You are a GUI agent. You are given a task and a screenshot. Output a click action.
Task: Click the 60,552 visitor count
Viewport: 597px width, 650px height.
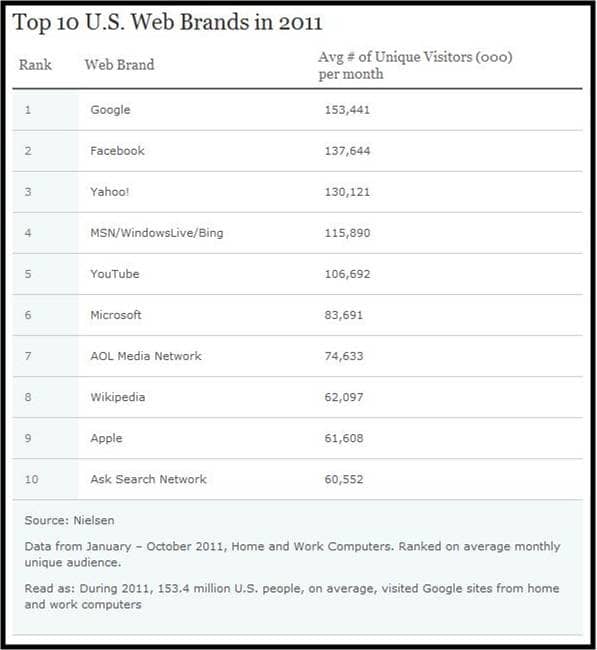[x=344, y=479]
